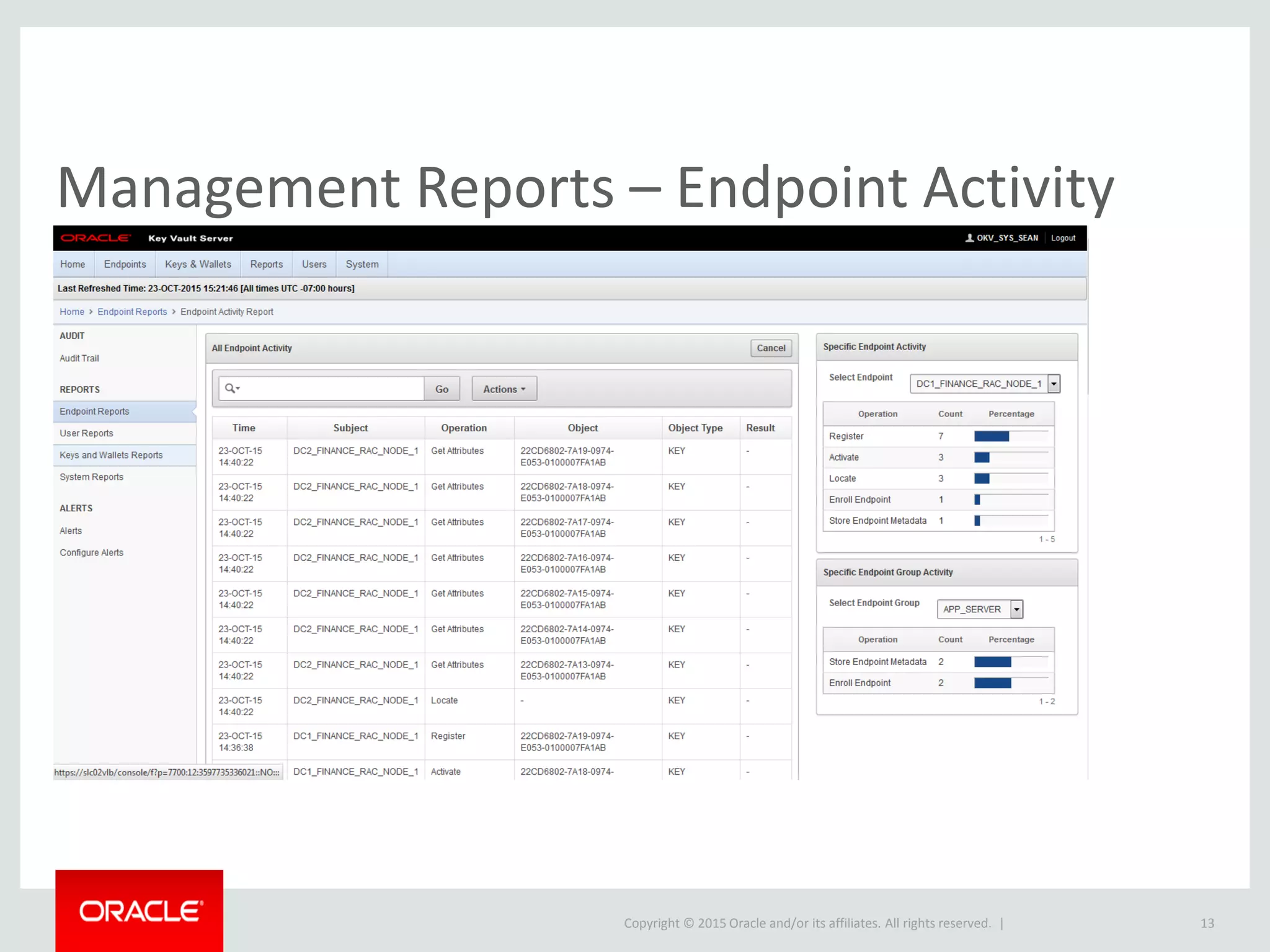This screenshot has width=1270, height=952.
Task: Switch to the Keys & Wallets tab
Action: (198, 264)
